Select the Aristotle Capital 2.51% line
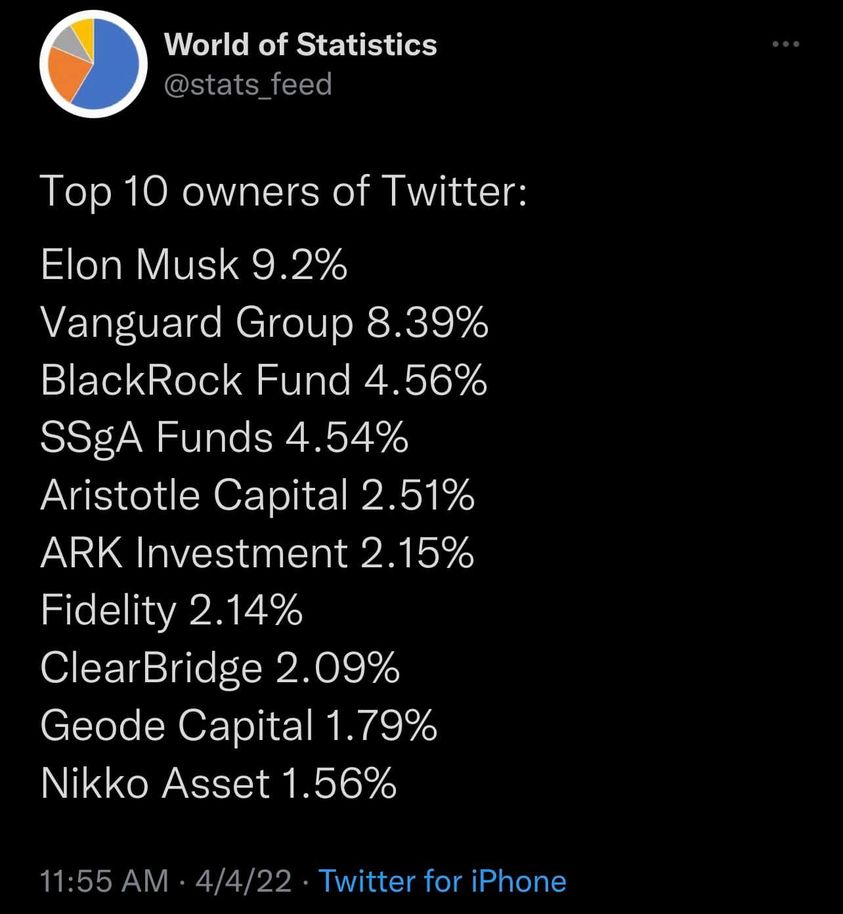Image resolution: width=843 pixels, height=914 pixels. 257,495
